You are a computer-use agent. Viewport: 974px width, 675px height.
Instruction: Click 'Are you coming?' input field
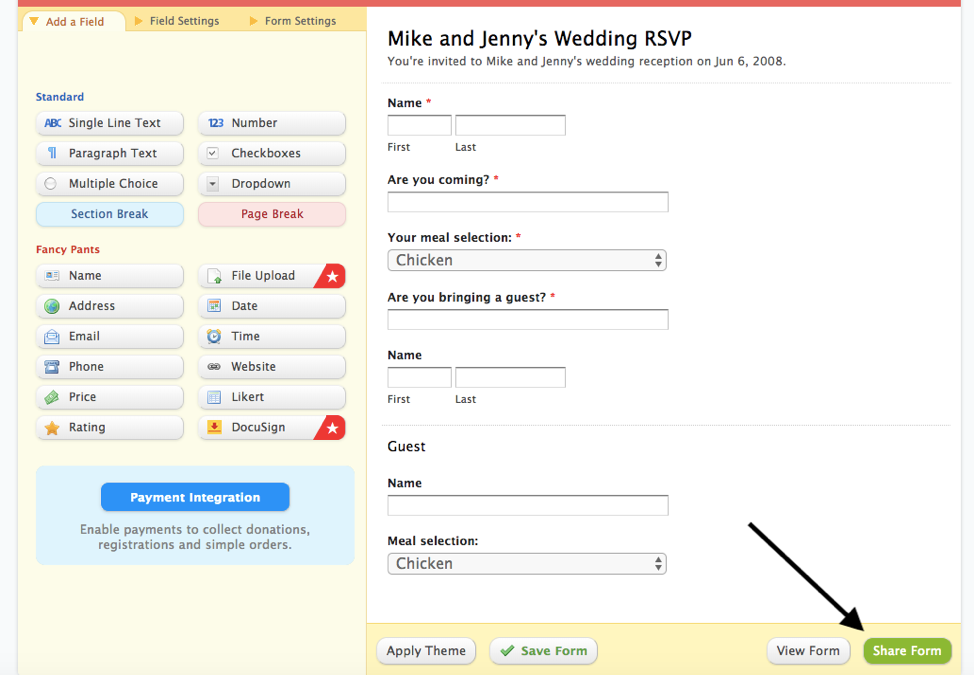tap(528, 202)
